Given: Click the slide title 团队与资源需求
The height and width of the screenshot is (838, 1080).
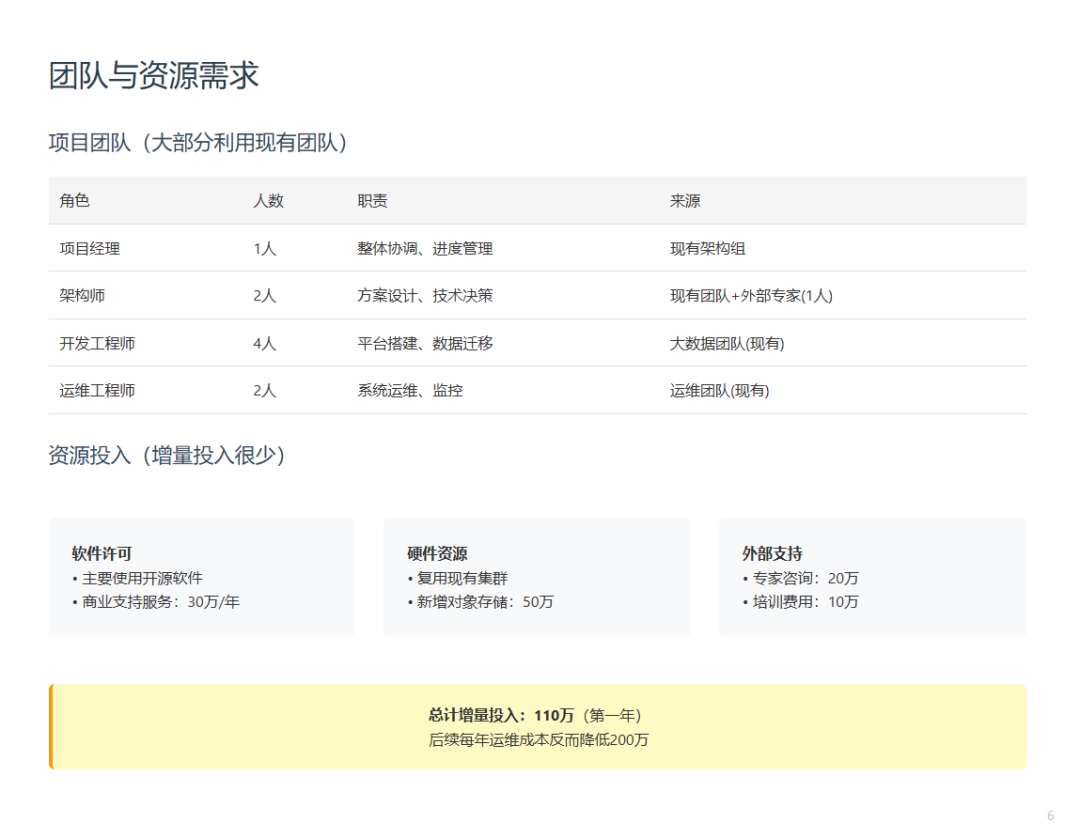Looking at the screenshot, I should pyautogui.click(x=154, y=75).
